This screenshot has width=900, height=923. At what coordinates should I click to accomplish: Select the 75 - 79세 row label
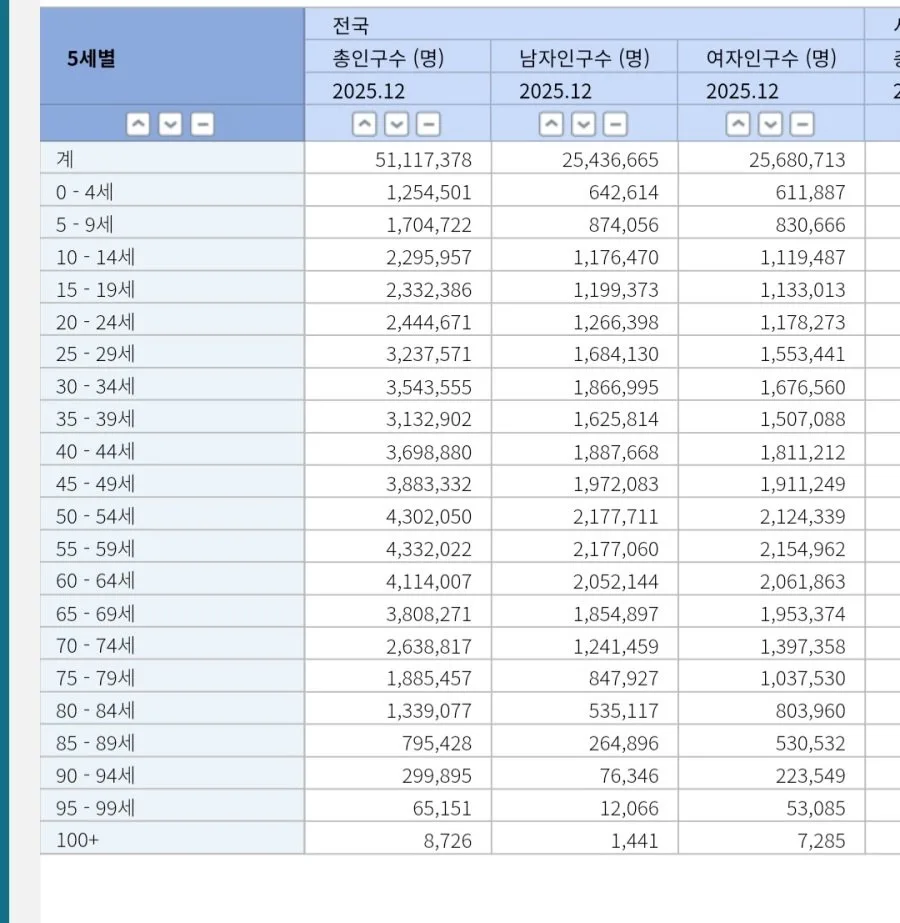point(172,676)
